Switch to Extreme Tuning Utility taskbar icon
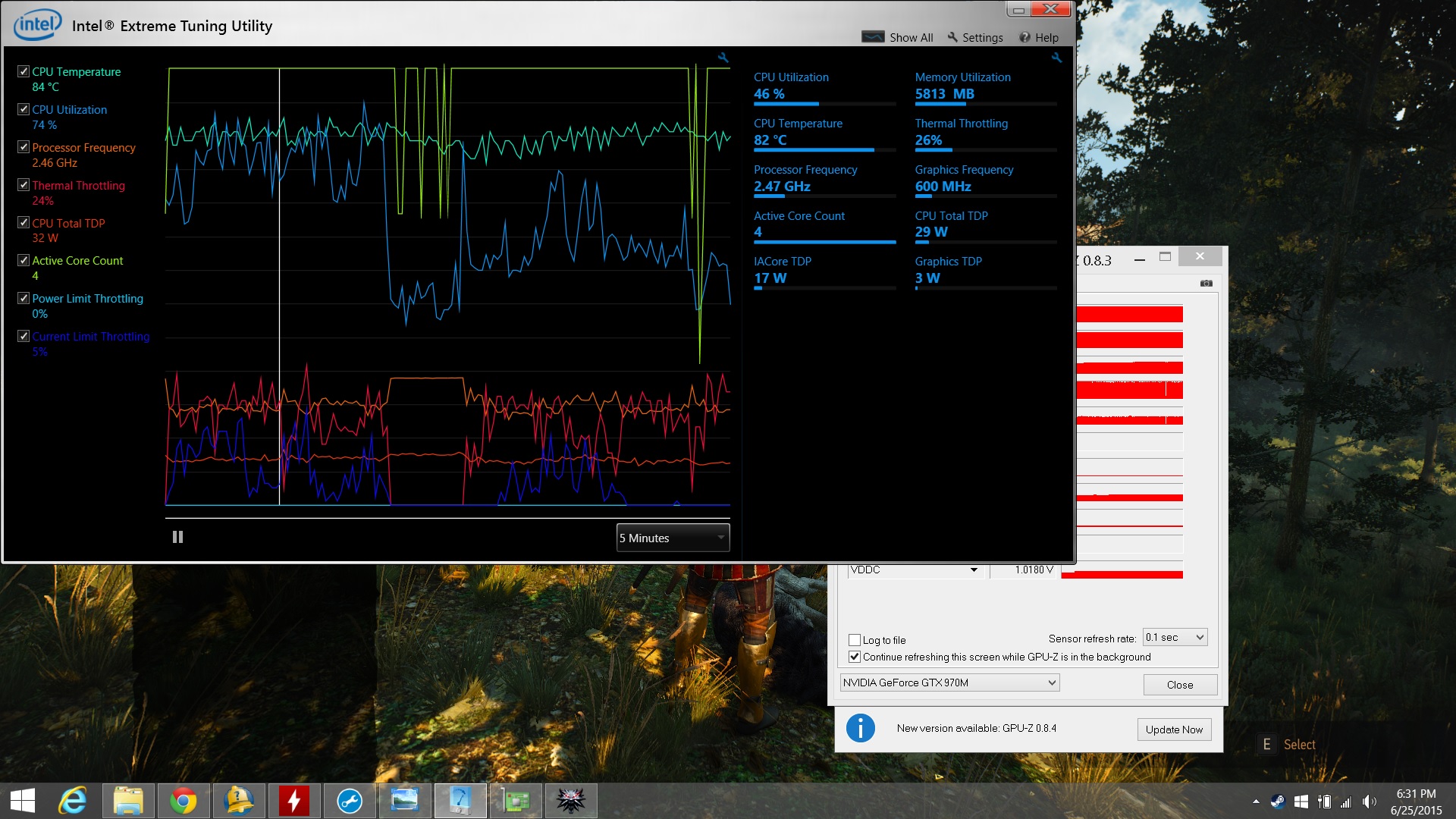Viewport: 1456px width, 819px height. point(460,802)
